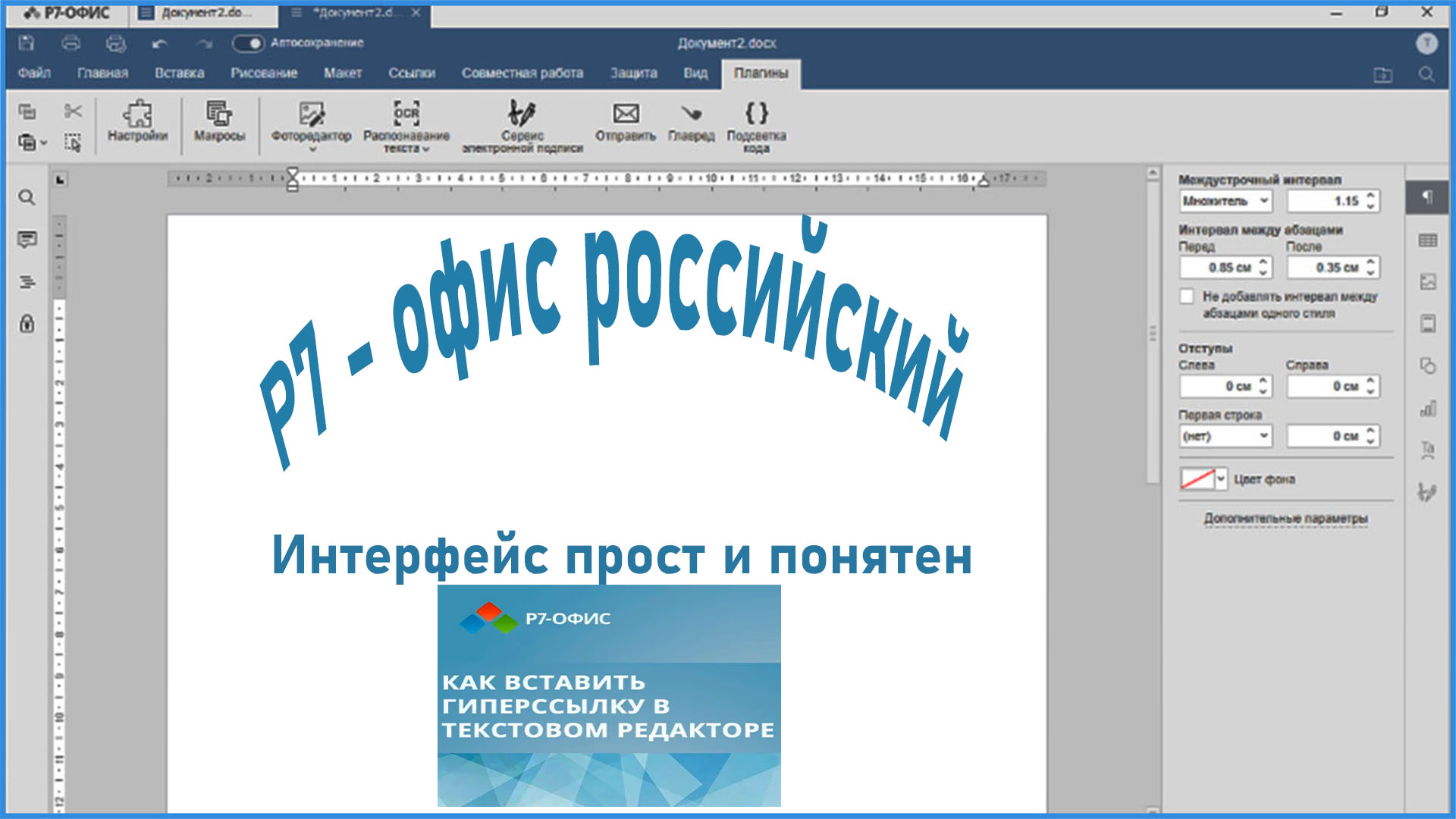Image resolution: width=1456 pixels, height=819 pixels.
Task: Open the Защита tab
Action: [x=634, y=73]
